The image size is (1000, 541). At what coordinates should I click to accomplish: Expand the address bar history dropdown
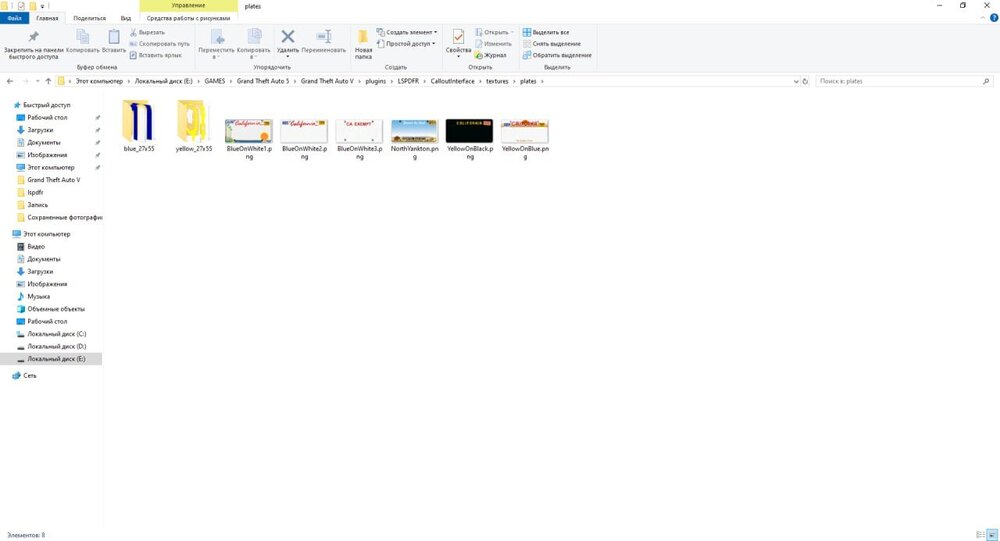pyautogui.click(x=796, y=81)
